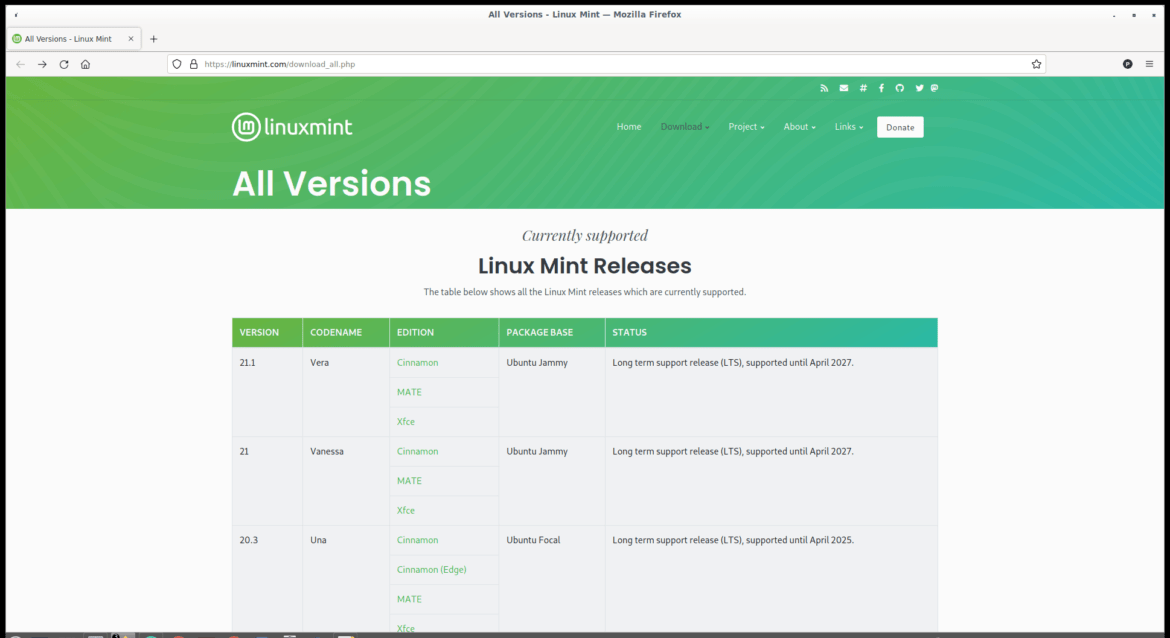Expand the Links navigation dropdown
Image resolution: width=1170 pixels, height=638 pixels.
click(848, 126)
